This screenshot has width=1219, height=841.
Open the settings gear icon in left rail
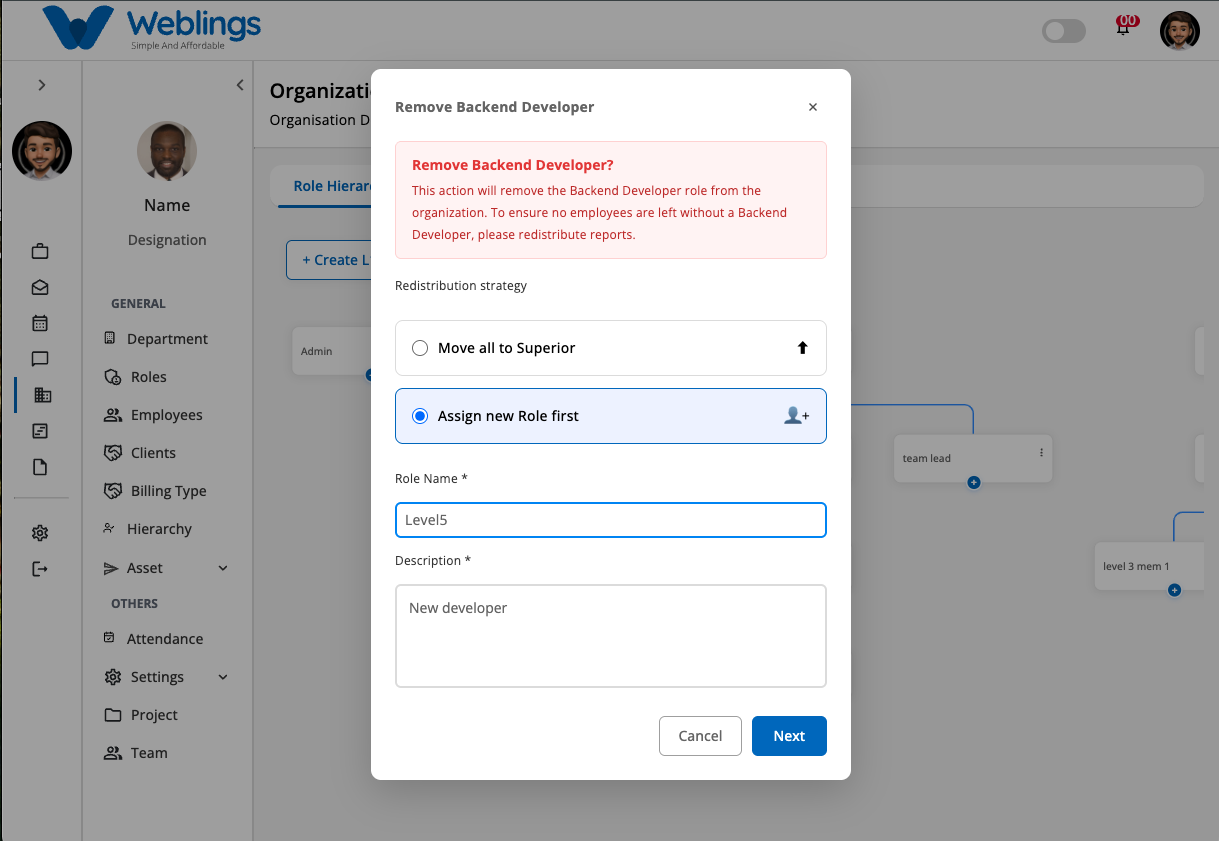(40, 533)
